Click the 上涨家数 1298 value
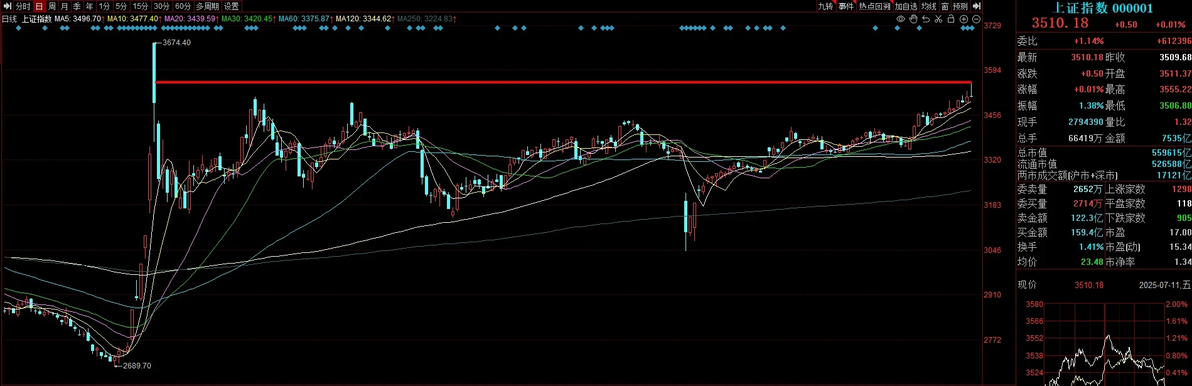 point(1182,188)
